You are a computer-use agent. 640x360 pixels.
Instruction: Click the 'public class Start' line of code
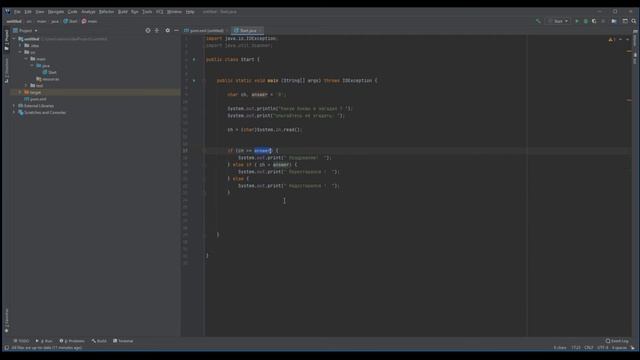(233, 60)
